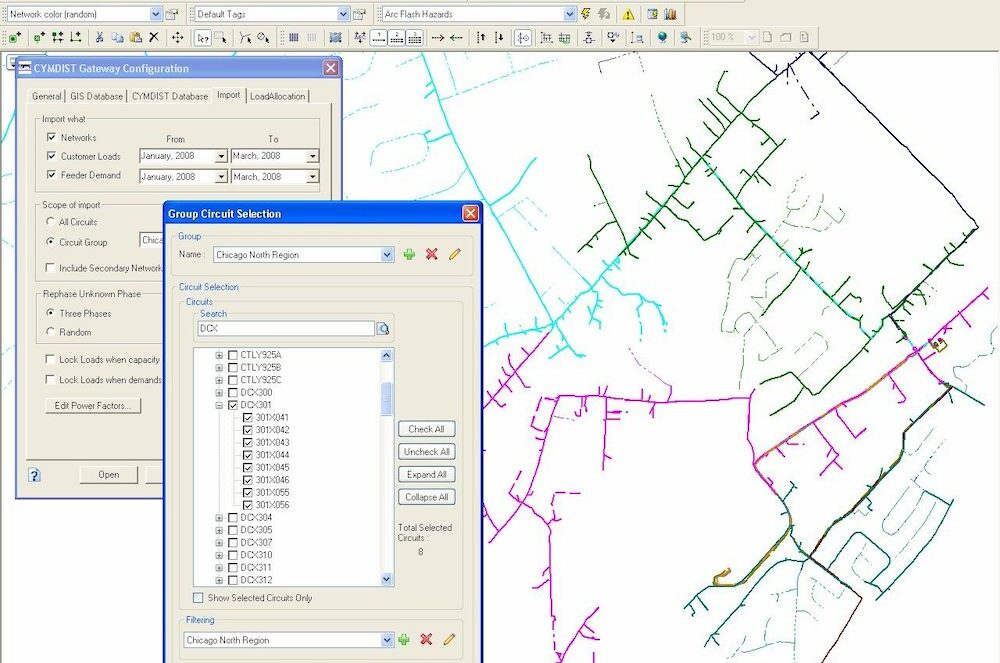1000x663 pixels.
Task: Switch to the CYMDIST Database tab
Action: [x=170, y=96]
